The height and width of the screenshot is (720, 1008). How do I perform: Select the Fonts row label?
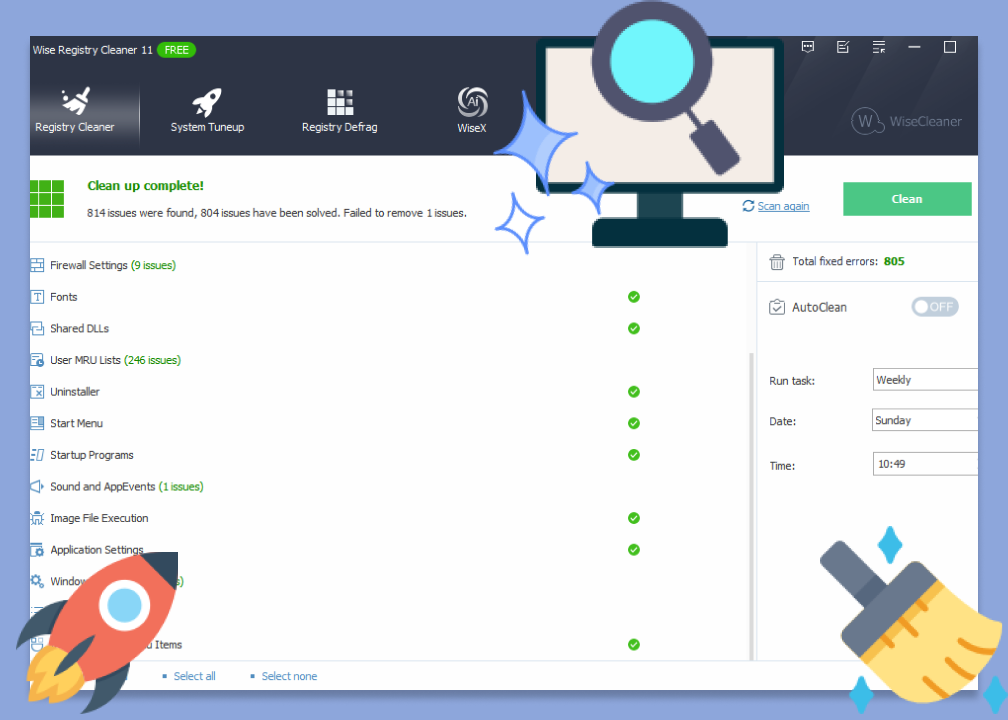[x=64, y=297]
